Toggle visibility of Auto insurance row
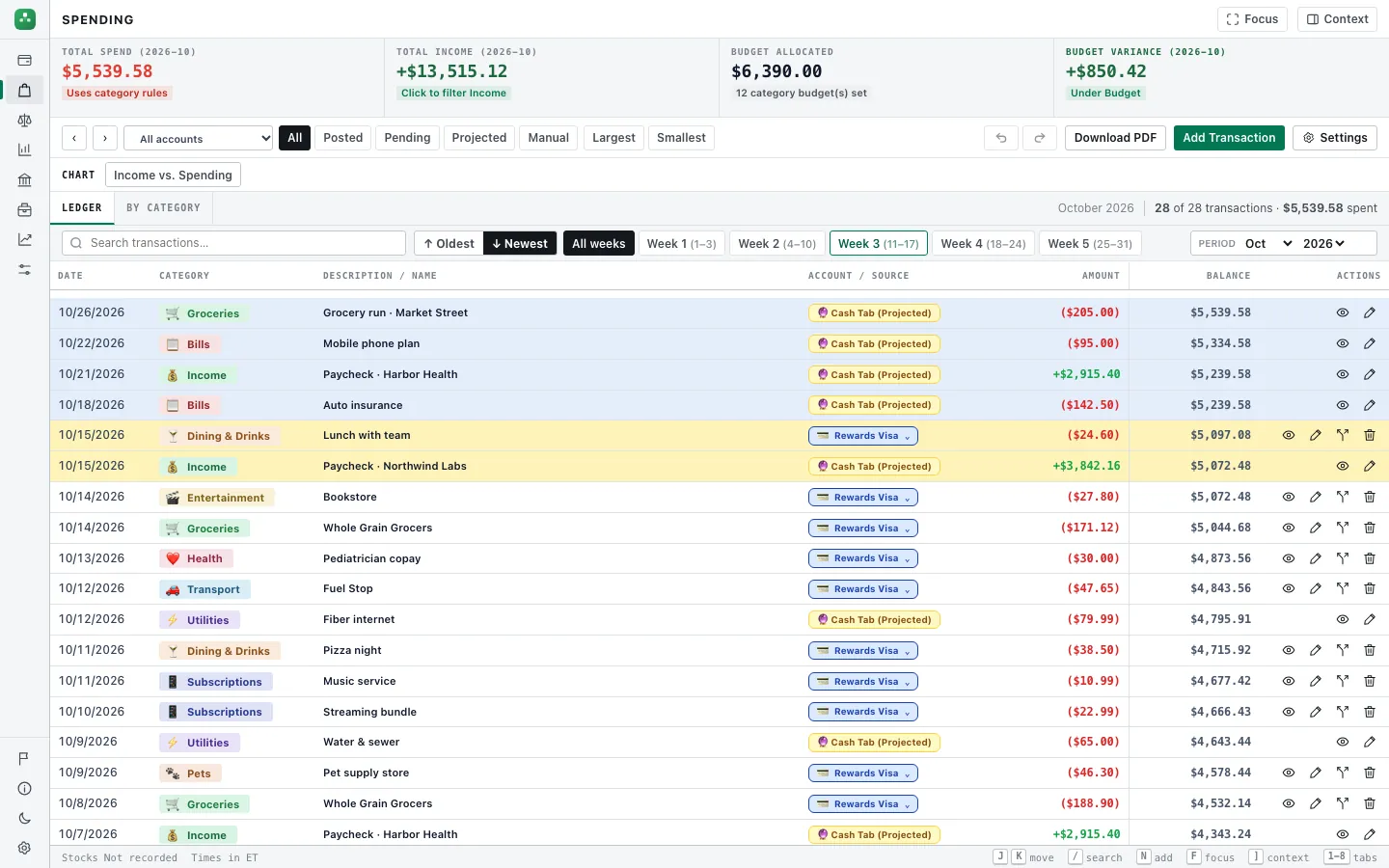This screenshot has height=868, width=1389. [x=1343, y=405]
